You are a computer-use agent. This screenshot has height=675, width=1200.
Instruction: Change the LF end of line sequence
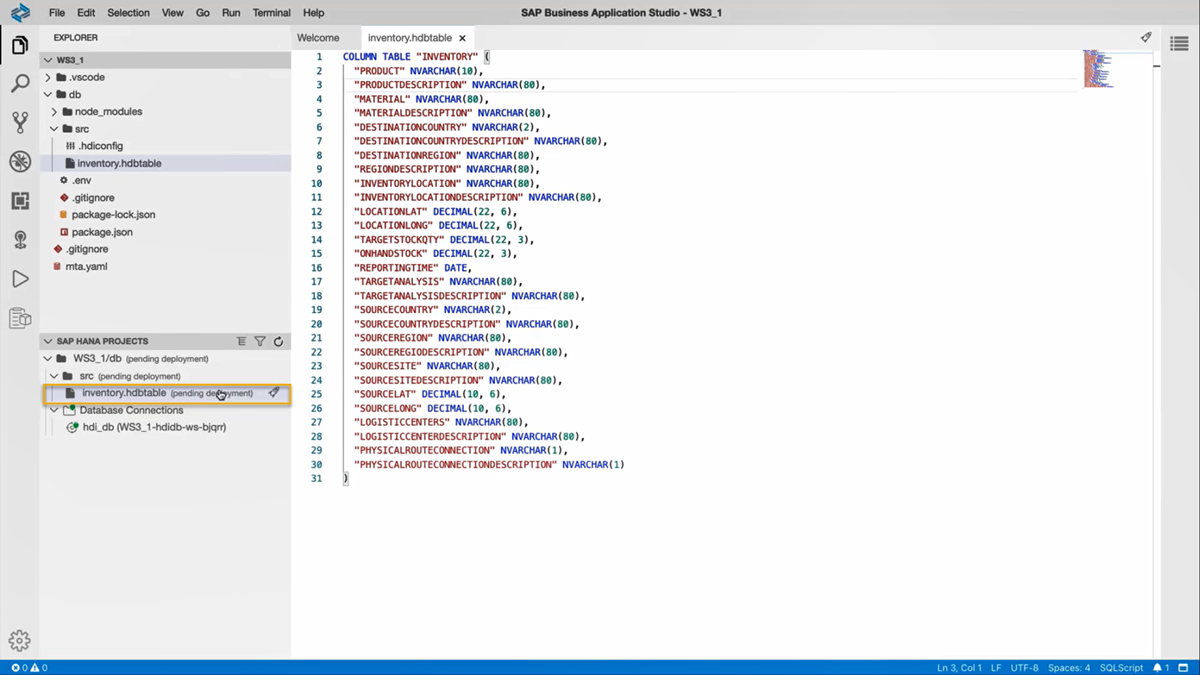coord(996,668)
